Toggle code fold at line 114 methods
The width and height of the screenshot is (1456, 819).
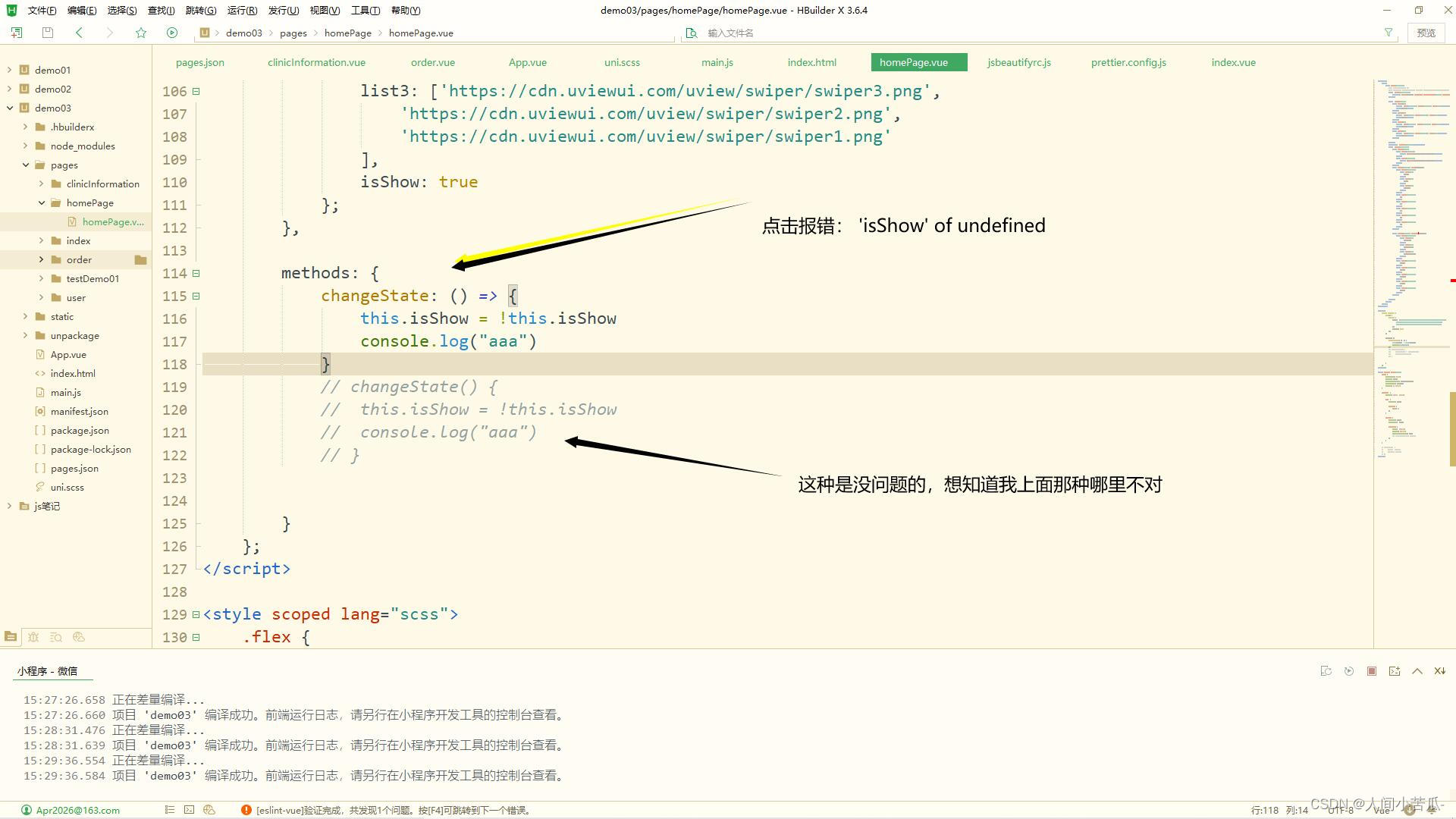click(196, 273)
